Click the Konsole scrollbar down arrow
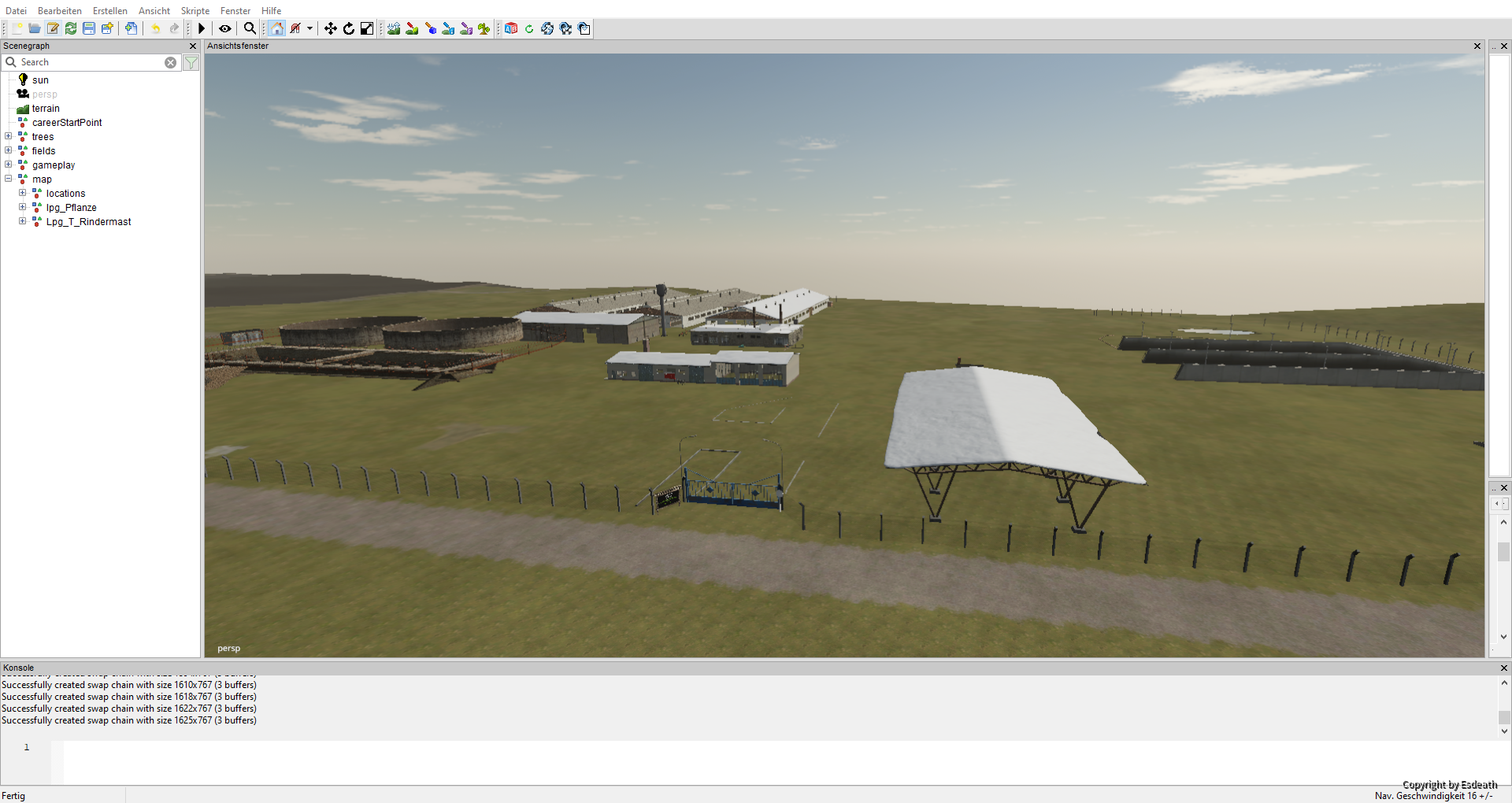The height and width of the screenshot is (803, 1512). click(1504, 731)
